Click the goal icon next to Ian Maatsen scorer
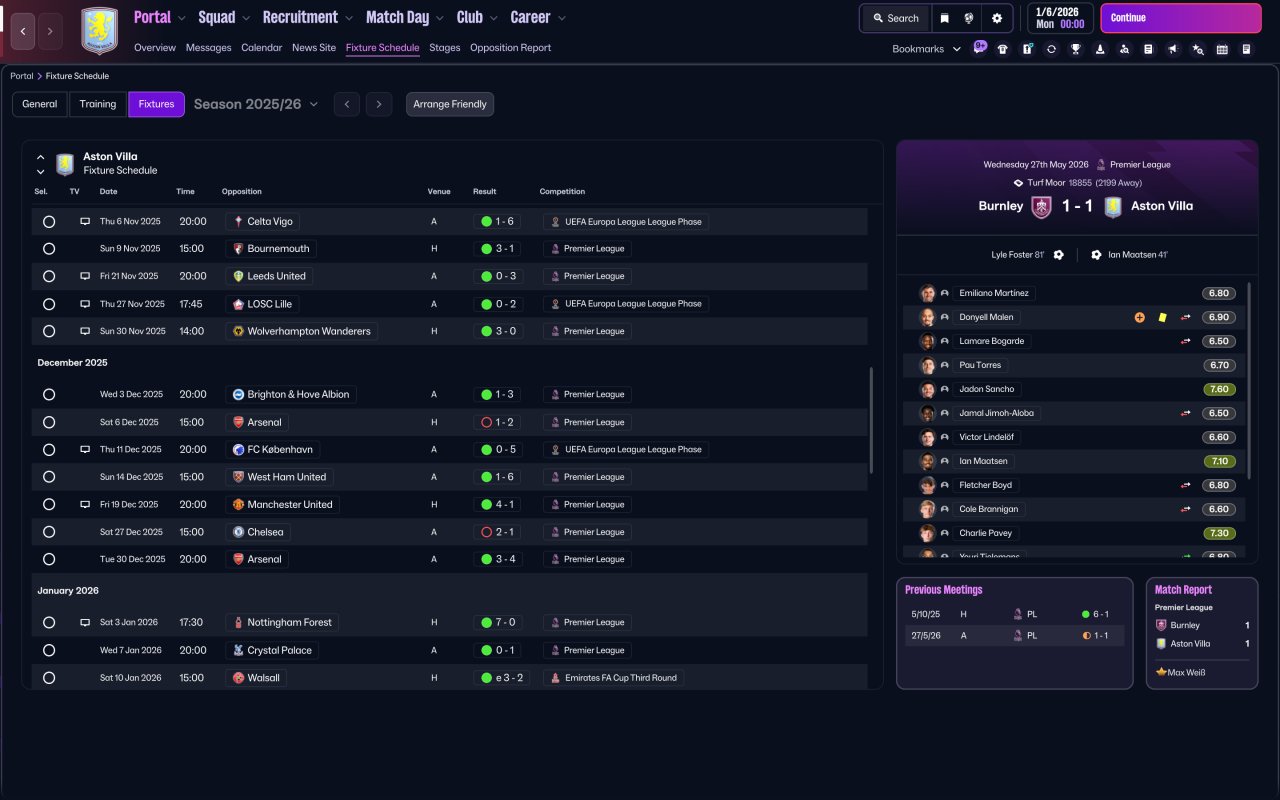 pyautogui.click(x=1096, y=255)
